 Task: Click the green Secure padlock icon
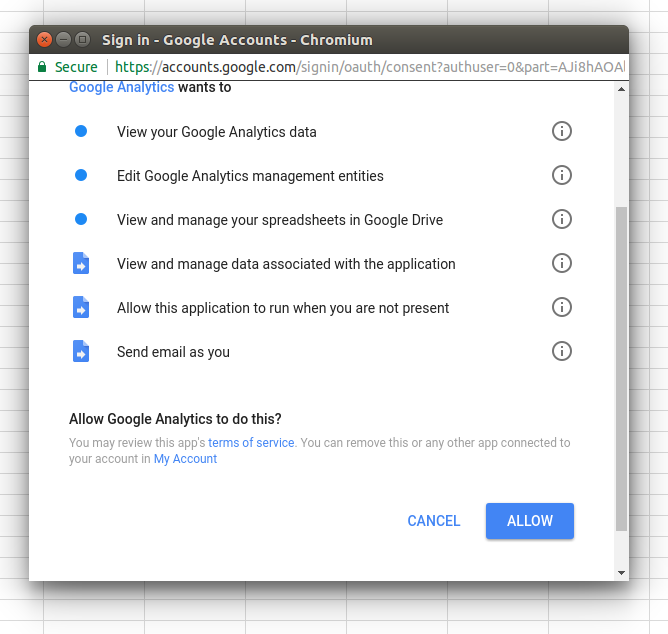42,67
